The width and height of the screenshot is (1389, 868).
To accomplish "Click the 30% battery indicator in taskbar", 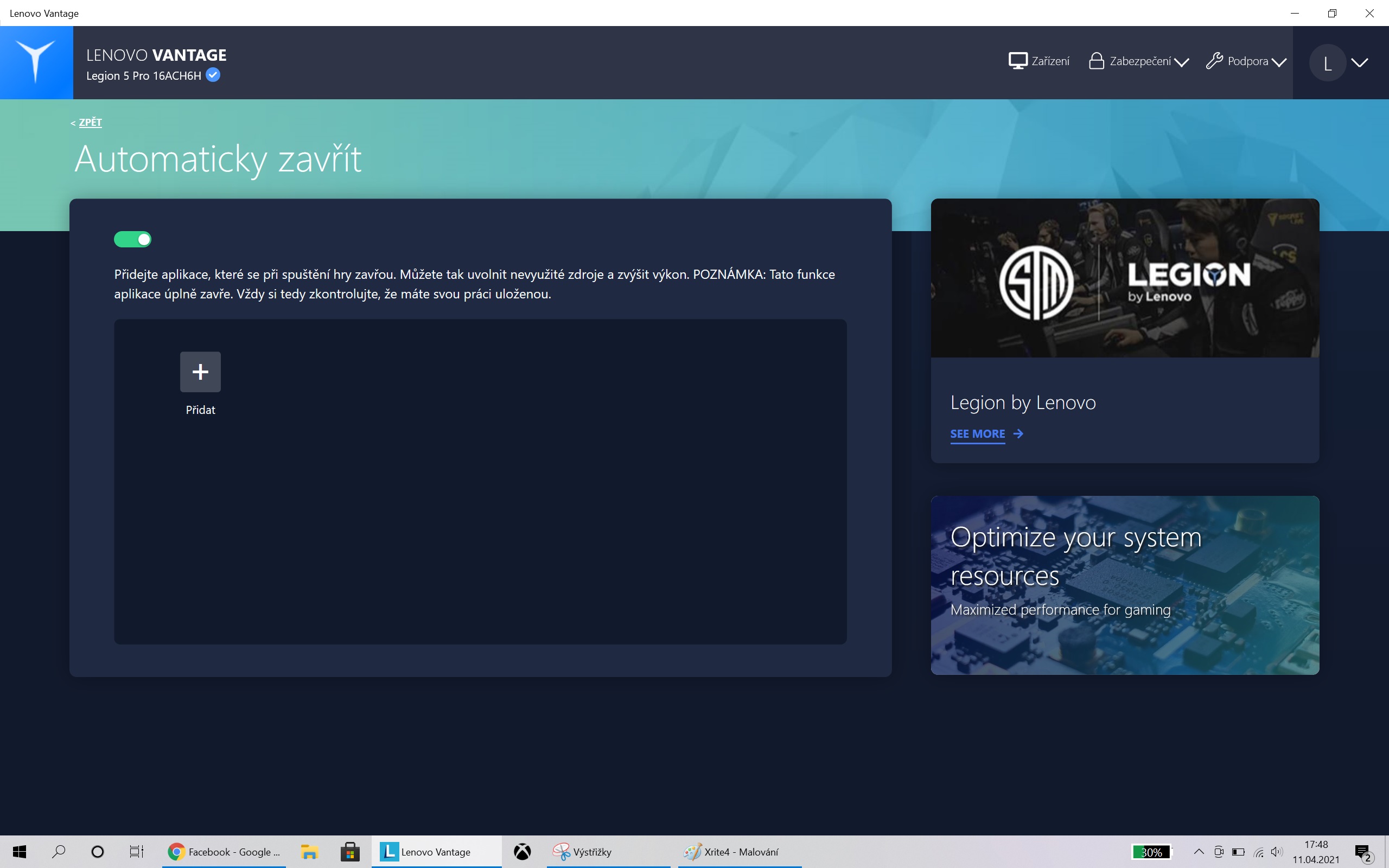I will [x=1151, y=852].
